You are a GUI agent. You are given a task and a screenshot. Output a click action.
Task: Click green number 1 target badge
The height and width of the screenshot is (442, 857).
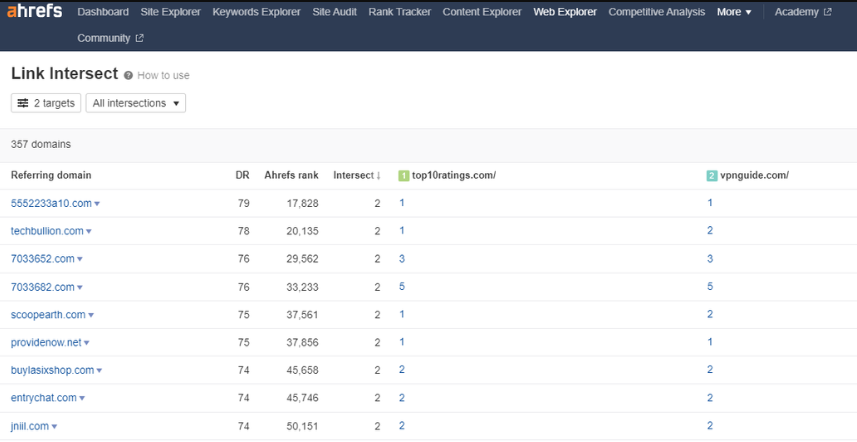pyautogui.click(x=404, y=175)
